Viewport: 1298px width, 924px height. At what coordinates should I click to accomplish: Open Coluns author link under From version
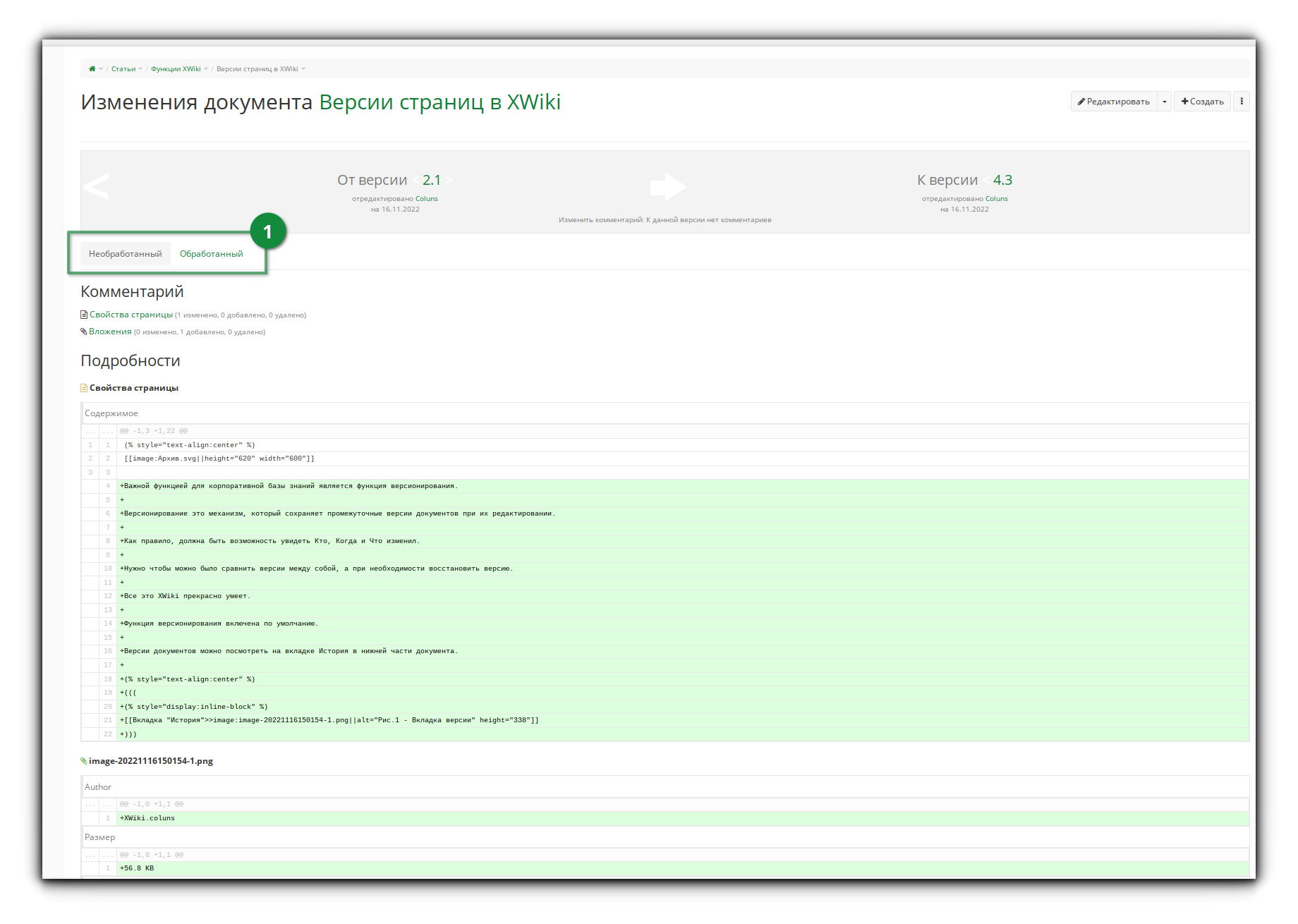point(427,199)
